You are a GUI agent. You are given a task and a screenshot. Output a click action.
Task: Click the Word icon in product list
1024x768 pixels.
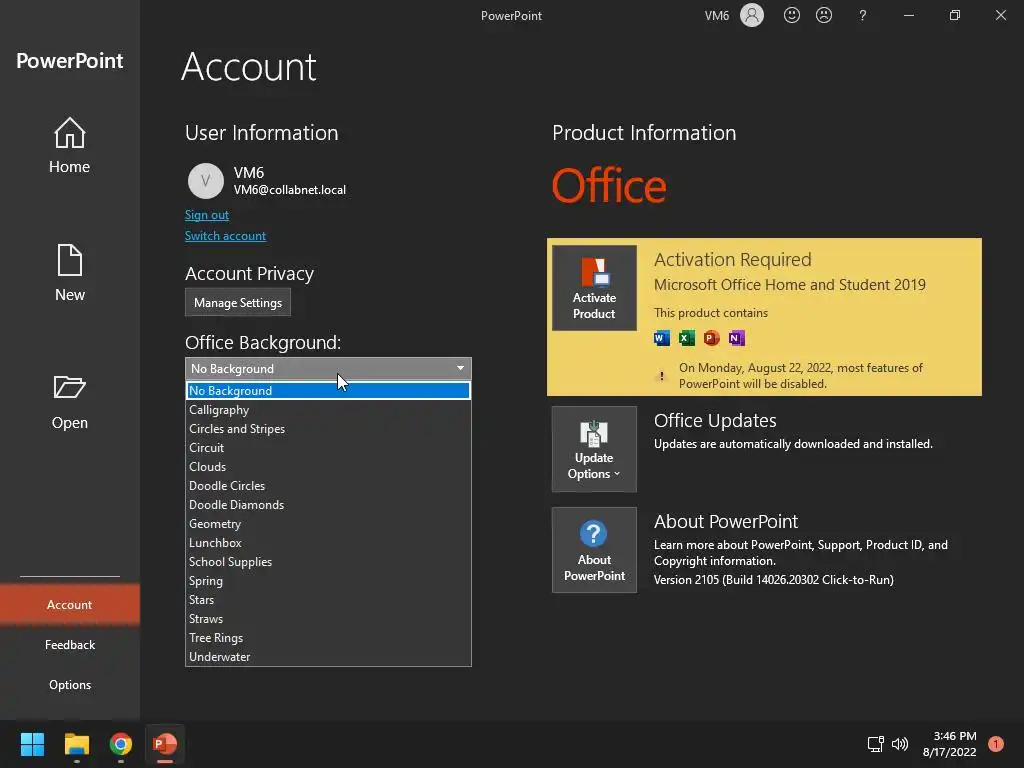coord(662,338)
